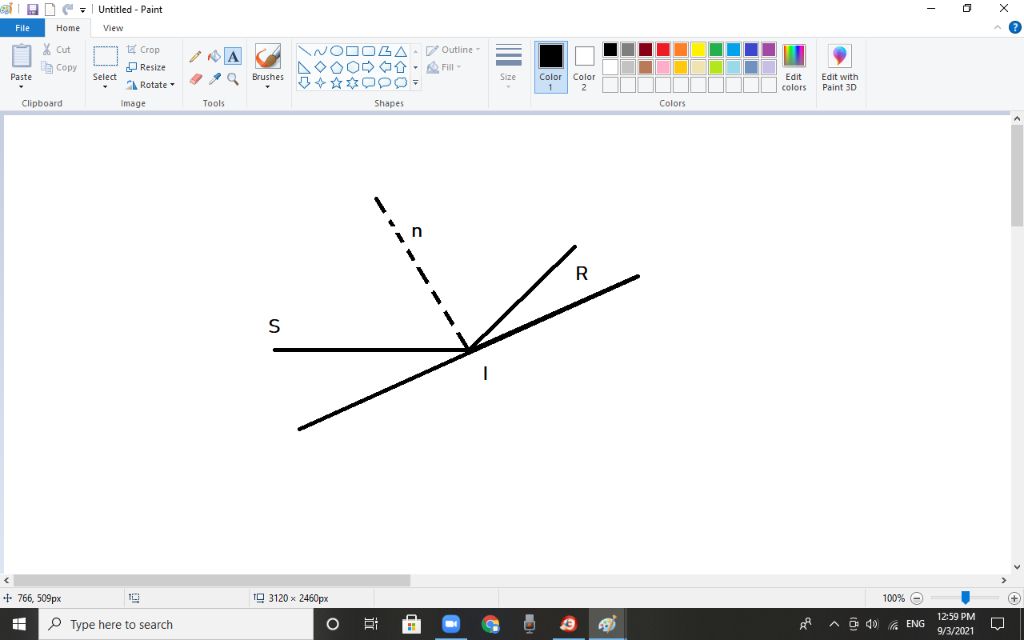Image resolution: width=1024 pixels, height=640 pixels.
Task: Select the Text tool
Action: coord(233,57)
